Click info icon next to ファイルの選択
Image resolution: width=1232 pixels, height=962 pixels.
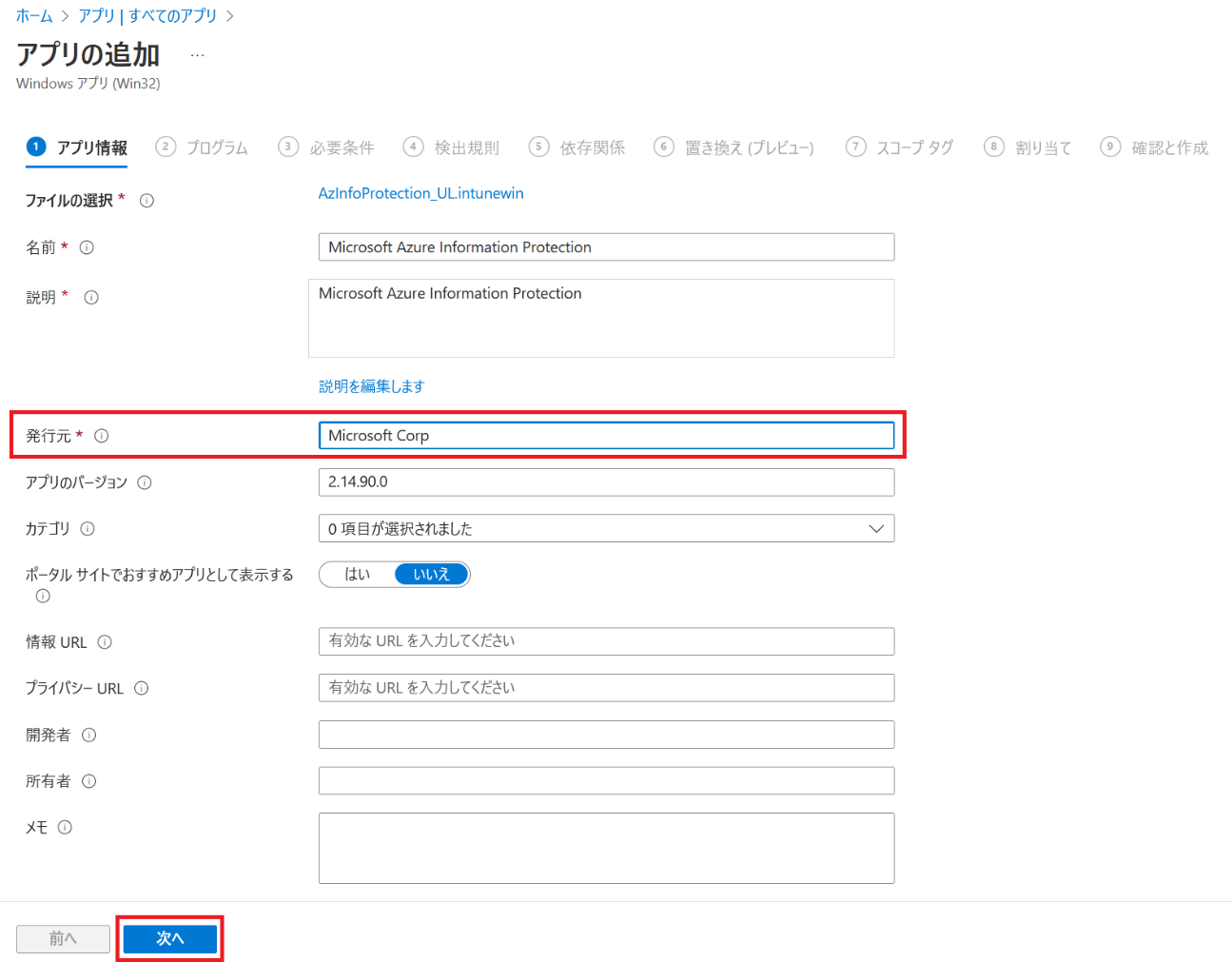tap(147, 201)
